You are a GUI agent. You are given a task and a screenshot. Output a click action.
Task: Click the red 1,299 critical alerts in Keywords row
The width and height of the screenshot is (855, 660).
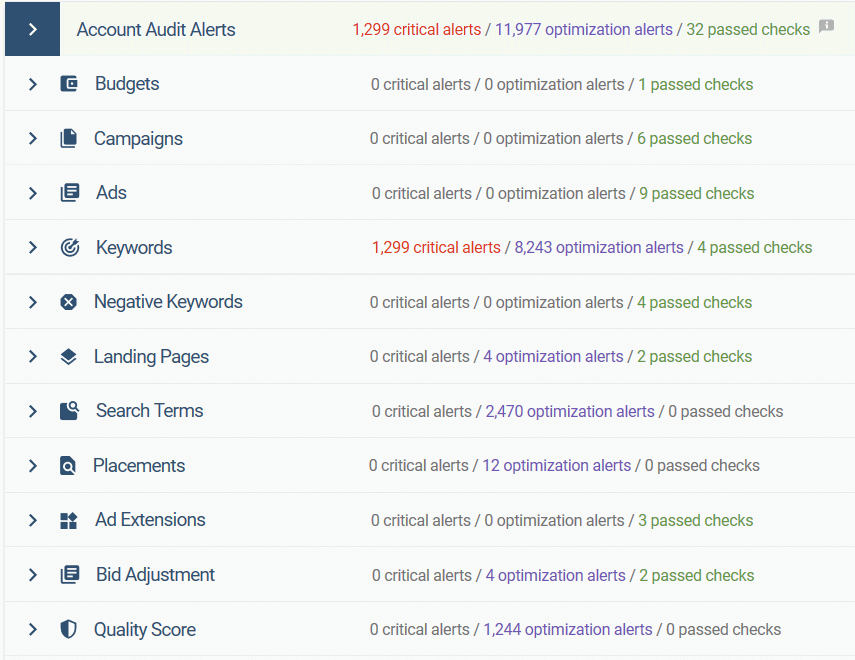[x=435, y=248]
